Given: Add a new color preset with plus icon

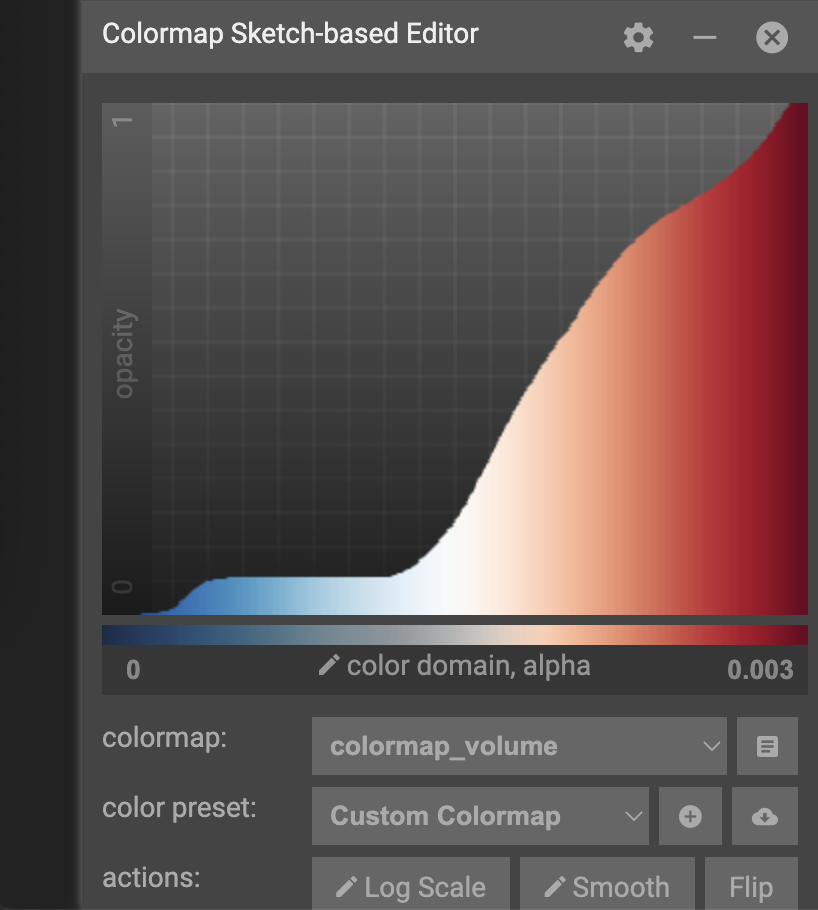Looking at the screenshot, I should pyautogui.click(x=690, y=816).
